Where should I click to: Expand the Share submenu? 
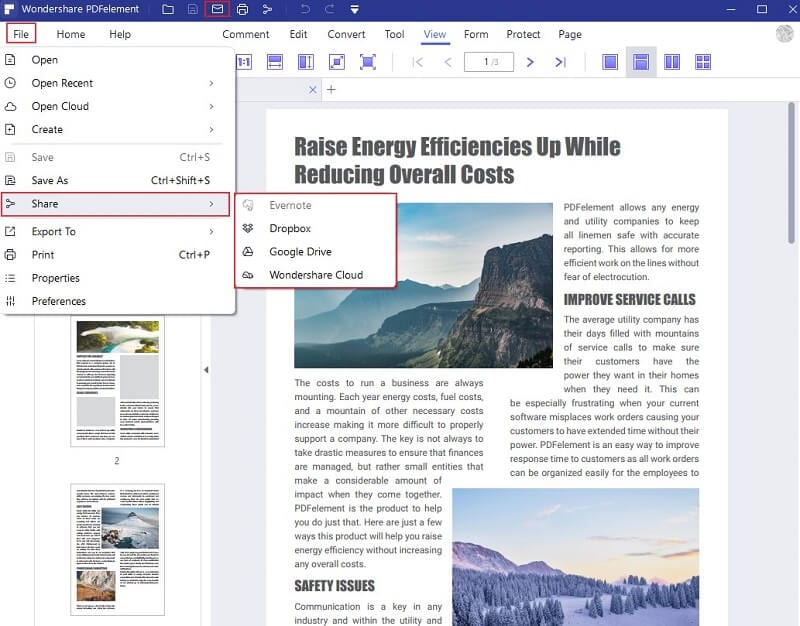[x=115, y=204]
